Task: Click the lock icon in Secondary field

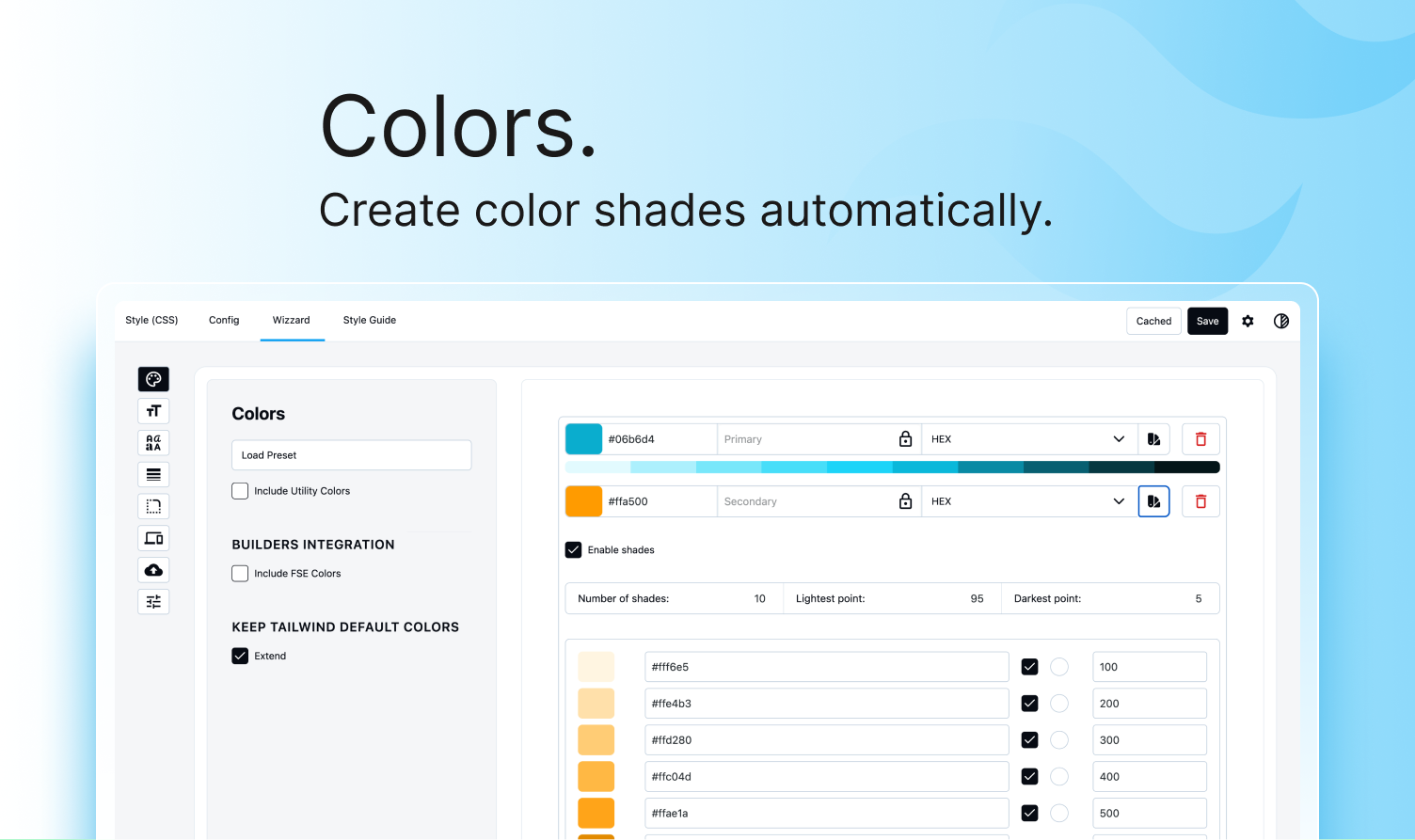Action: tap(905, 501)
